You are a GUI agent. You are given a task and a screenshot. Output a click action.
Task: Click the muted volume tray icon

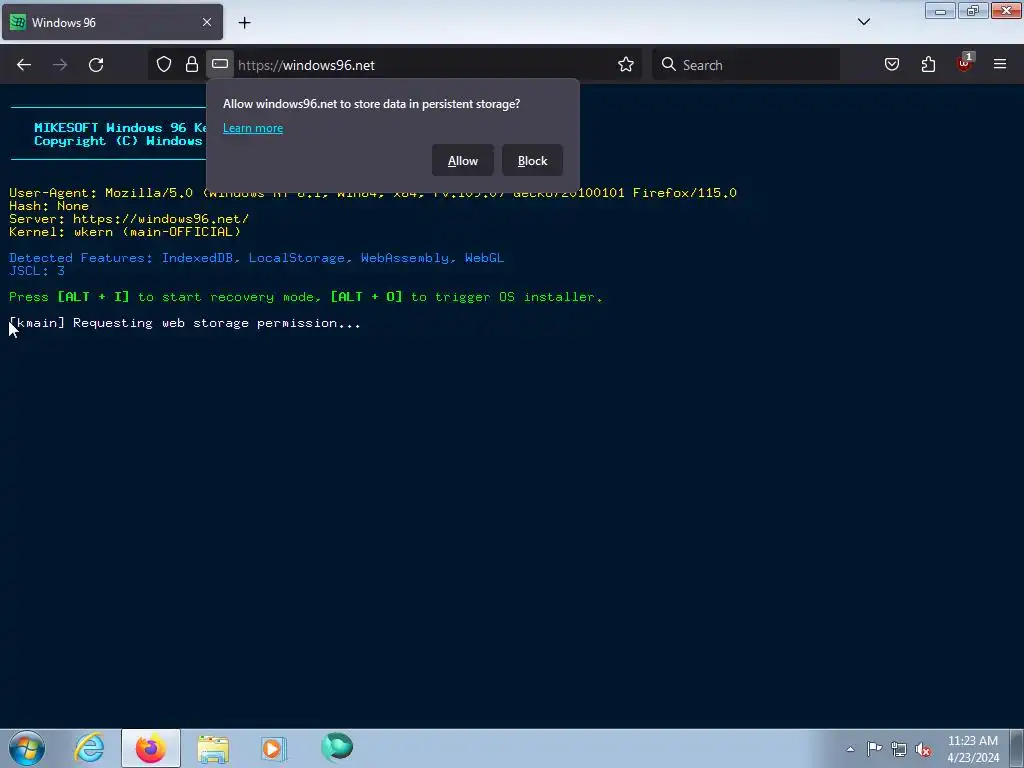click(923, 749)
